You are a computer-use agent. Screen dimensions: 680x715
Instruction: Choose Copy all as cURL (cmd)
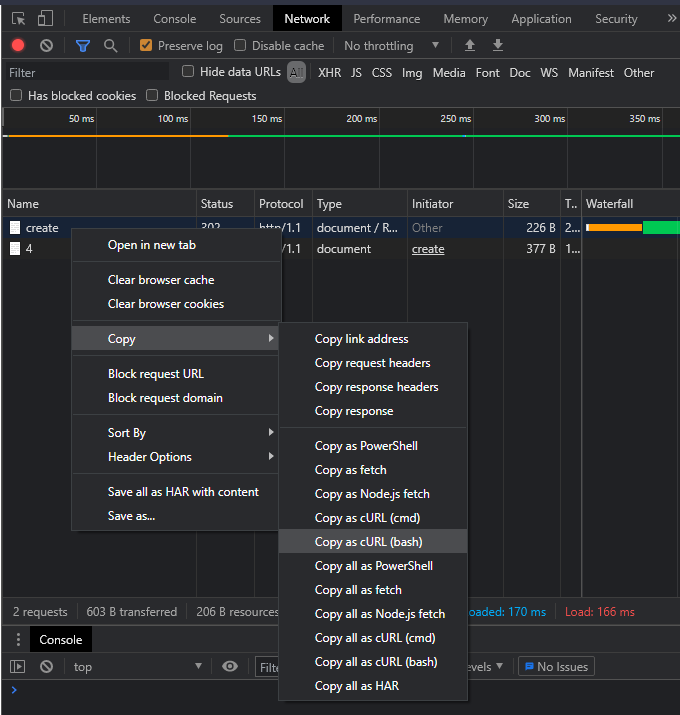[373, 637]
